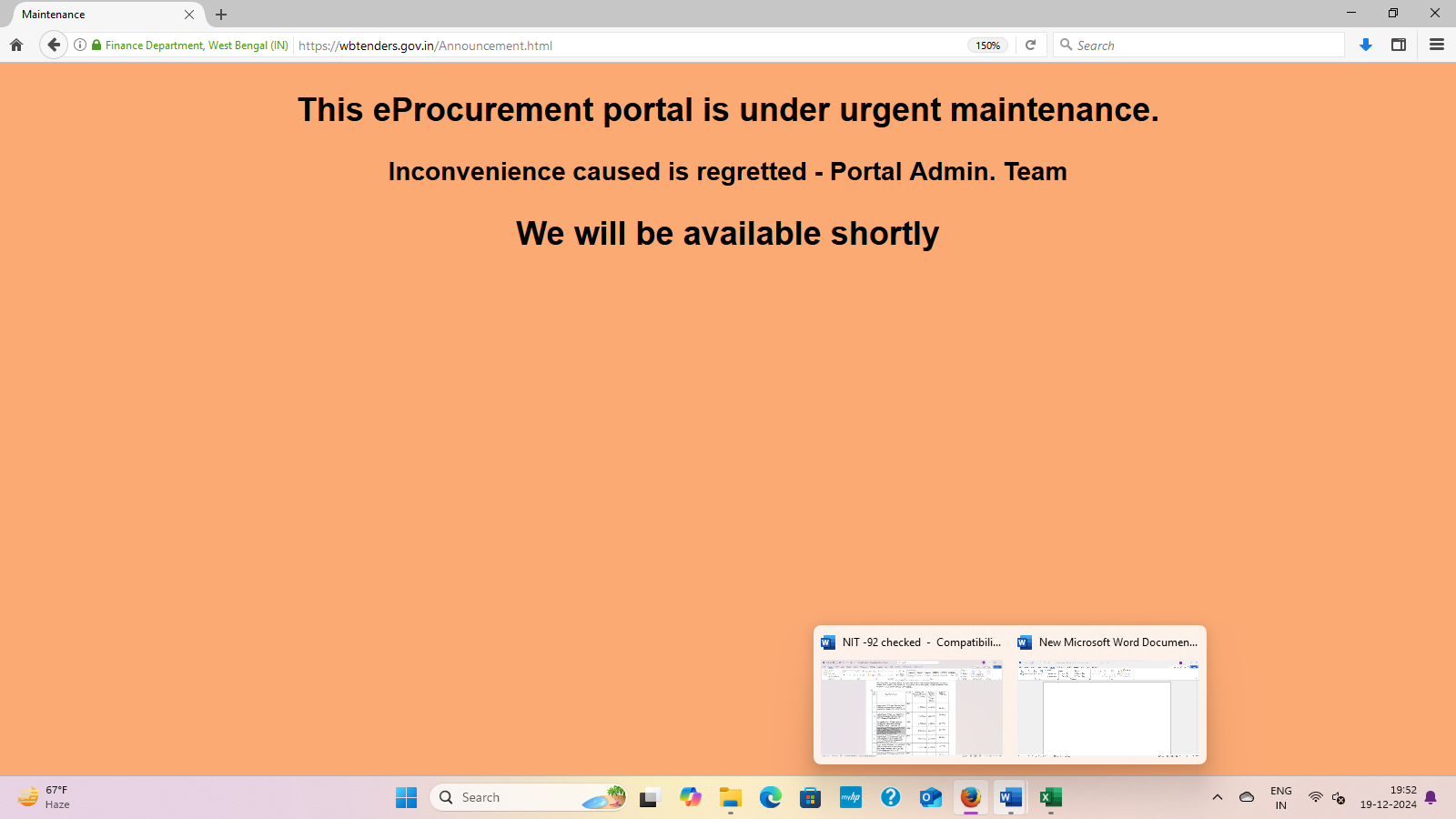Open the Windows Start menu

point(406,798)
